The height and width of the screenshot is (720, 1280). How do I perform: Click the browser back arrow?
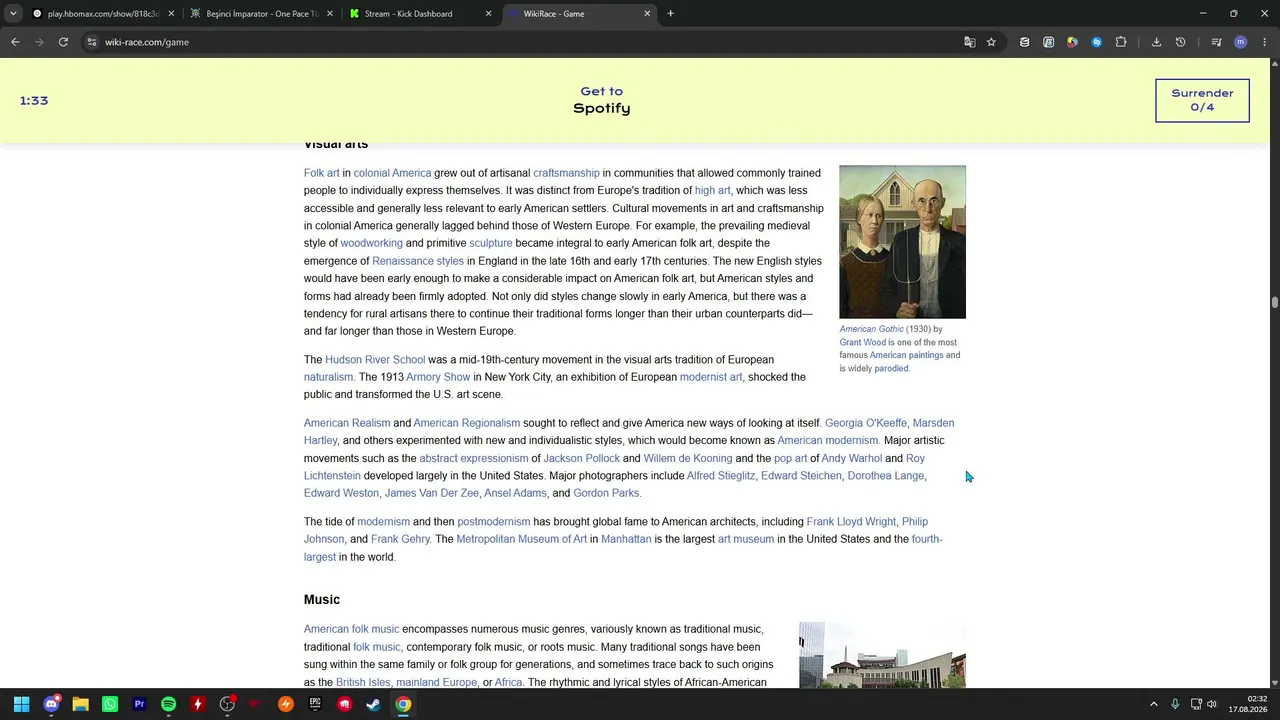15,42
